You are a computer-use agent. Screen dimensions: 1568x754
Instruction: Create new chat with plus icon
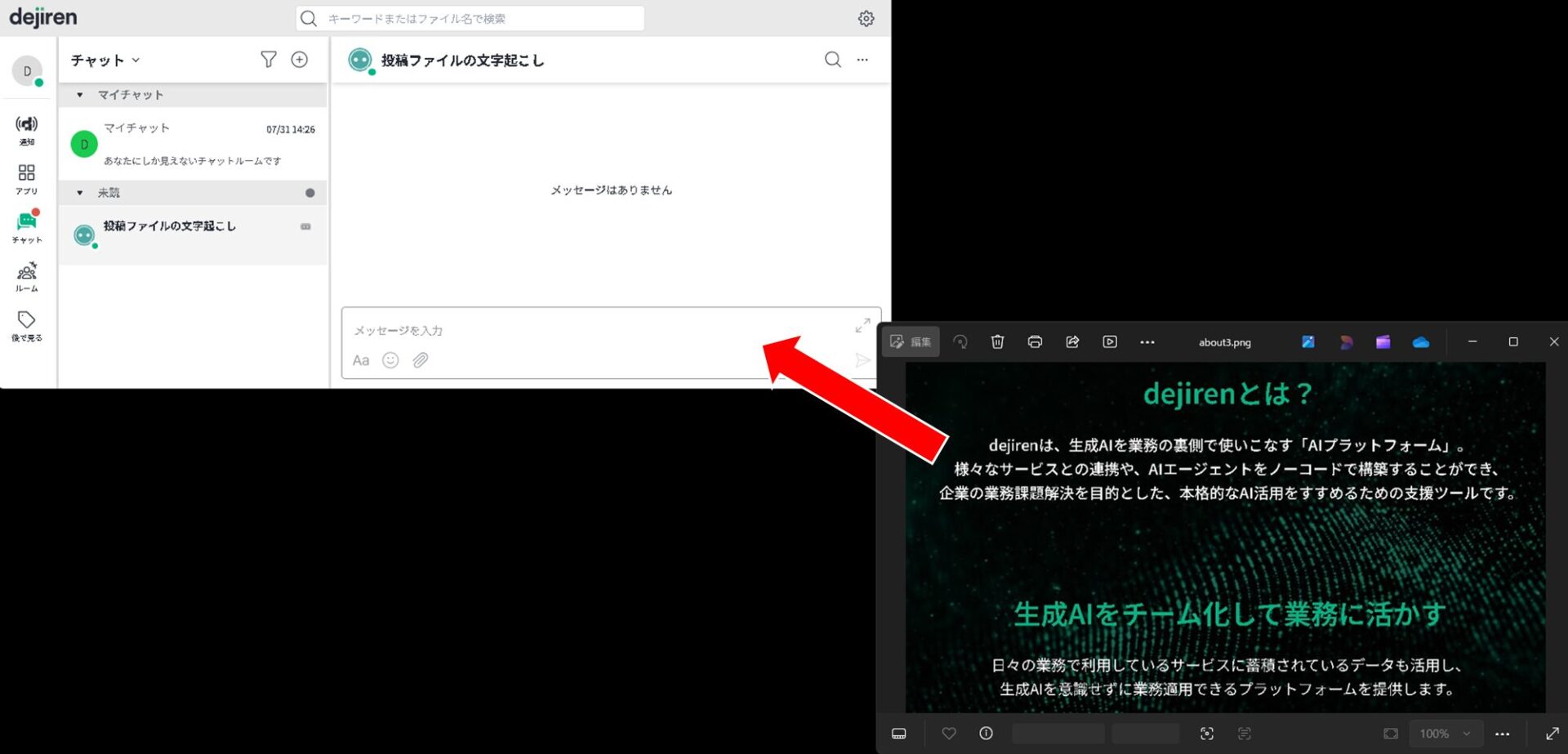tap(300, 60)
